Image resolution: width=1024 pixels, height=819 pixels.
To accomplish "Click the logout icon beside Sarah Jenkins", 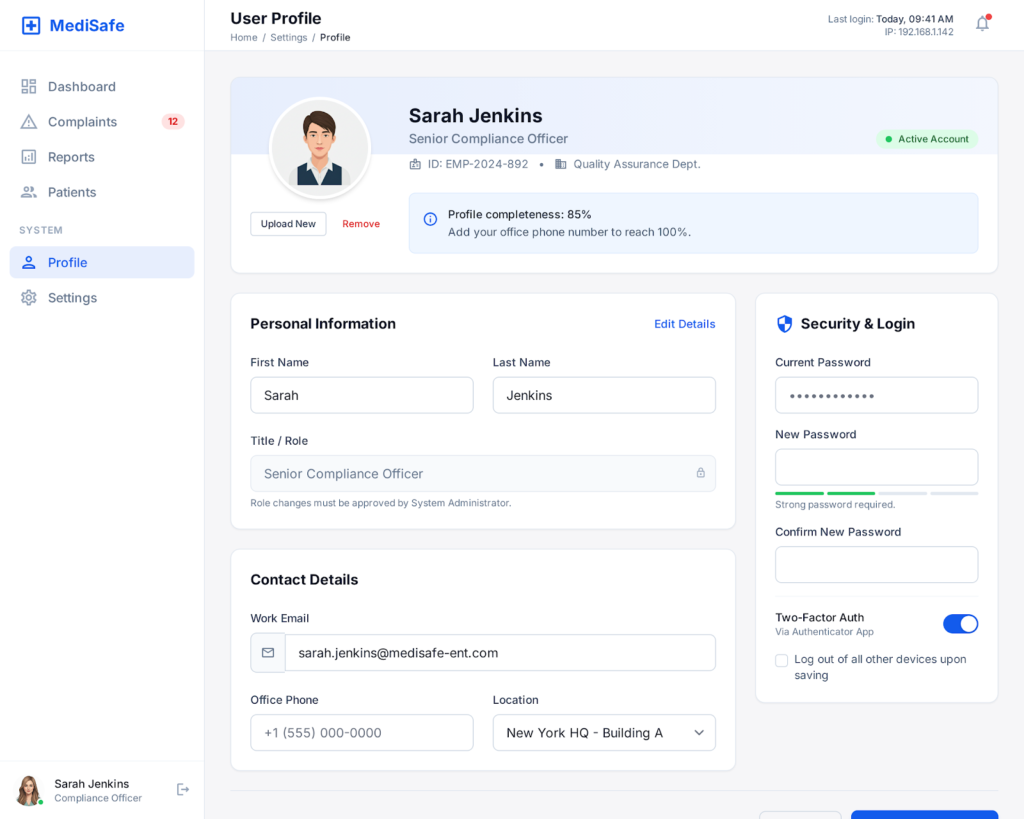I will pos(183,790).
